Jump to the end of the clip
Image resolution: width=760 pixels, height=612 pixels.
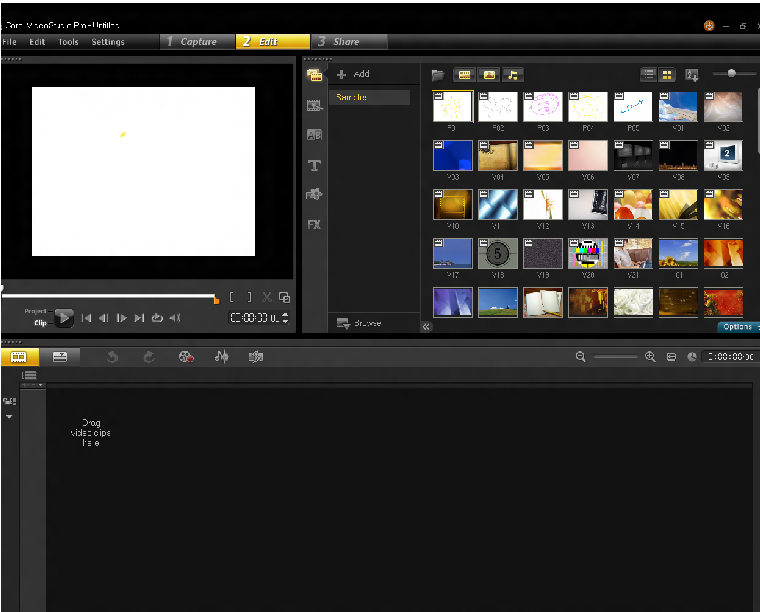click(139, 318)
